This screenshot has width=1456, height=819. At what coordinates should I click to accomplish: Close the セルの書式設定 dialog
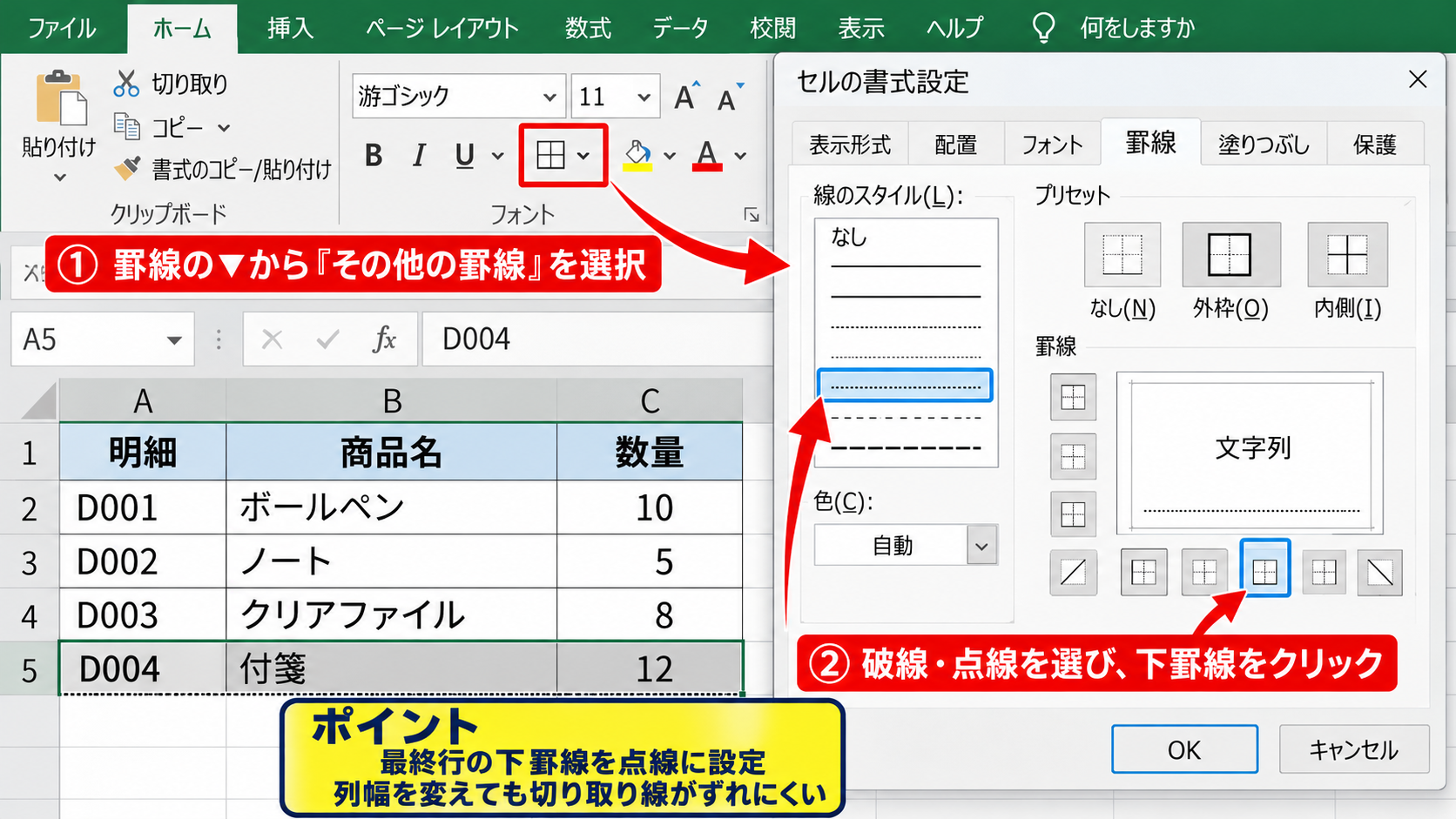click(x=1418, y=80)
